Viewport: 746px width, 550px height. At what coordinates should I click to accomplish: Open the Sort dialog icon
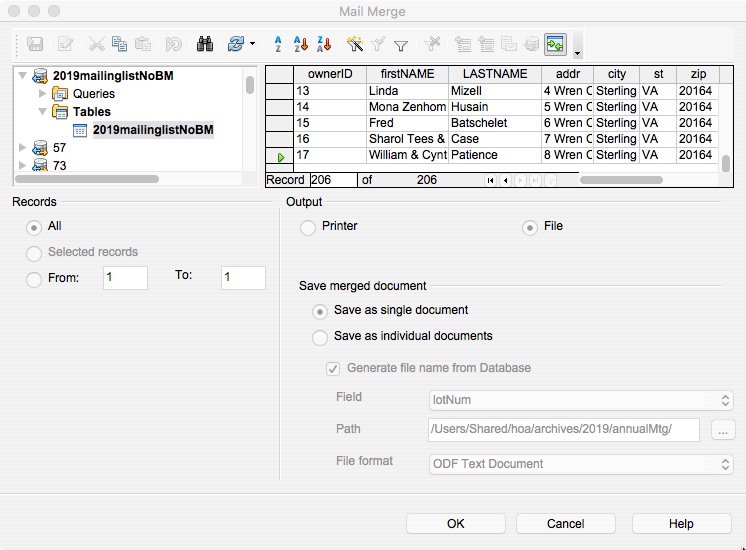(278, 44)
